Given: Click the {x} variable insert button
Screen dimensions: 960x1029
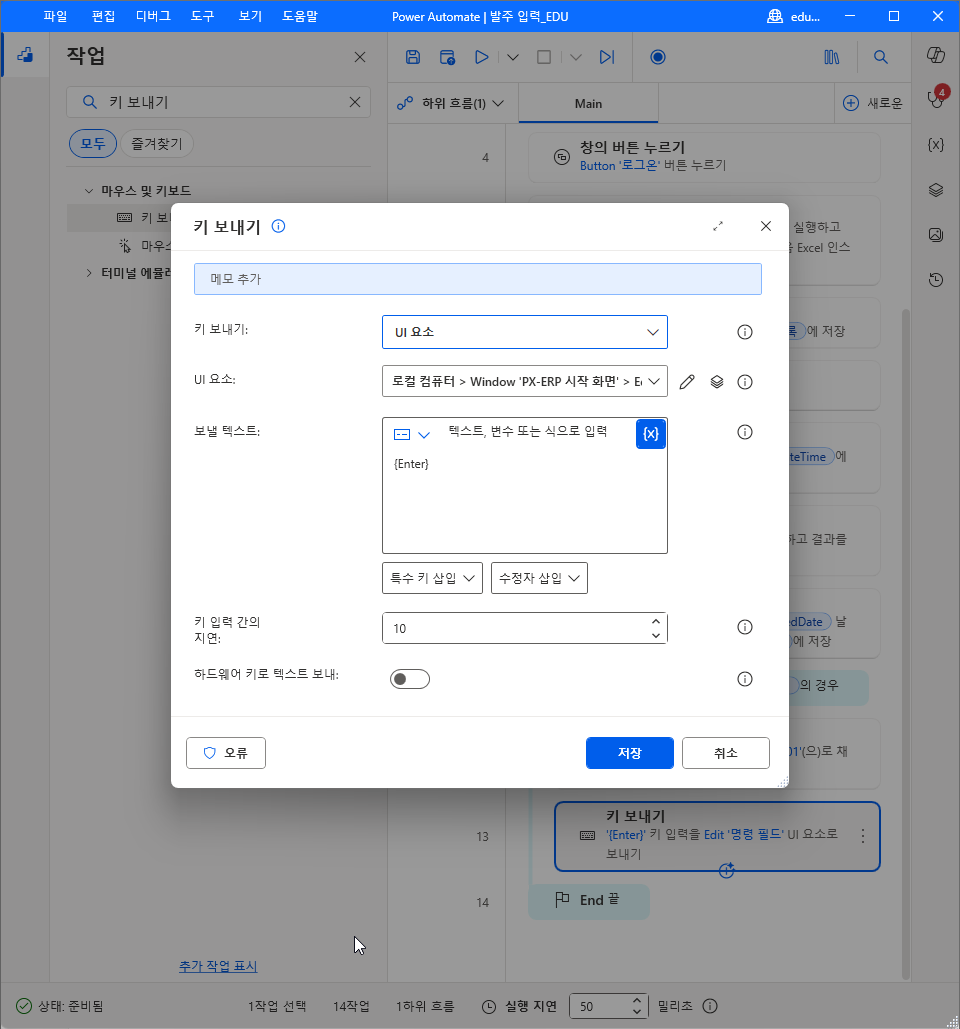Looking at the screenshot, I should [x=651, y=433].
